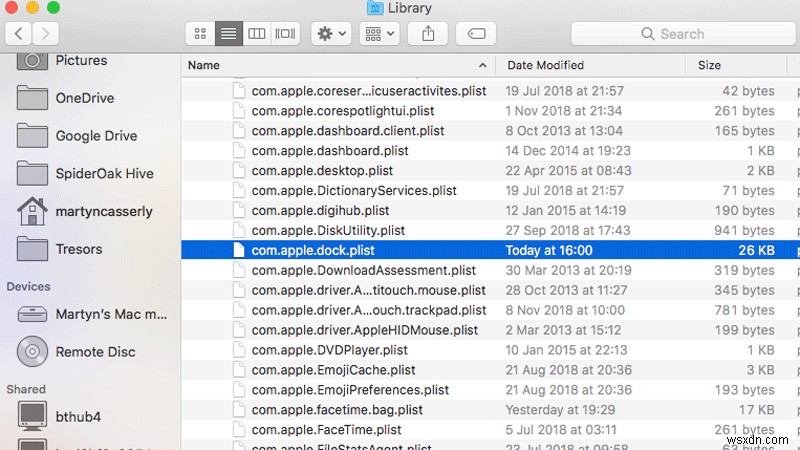The image size is (800, 450).
Task: Sort by Name column header
Action: click(x=204, y=65)
